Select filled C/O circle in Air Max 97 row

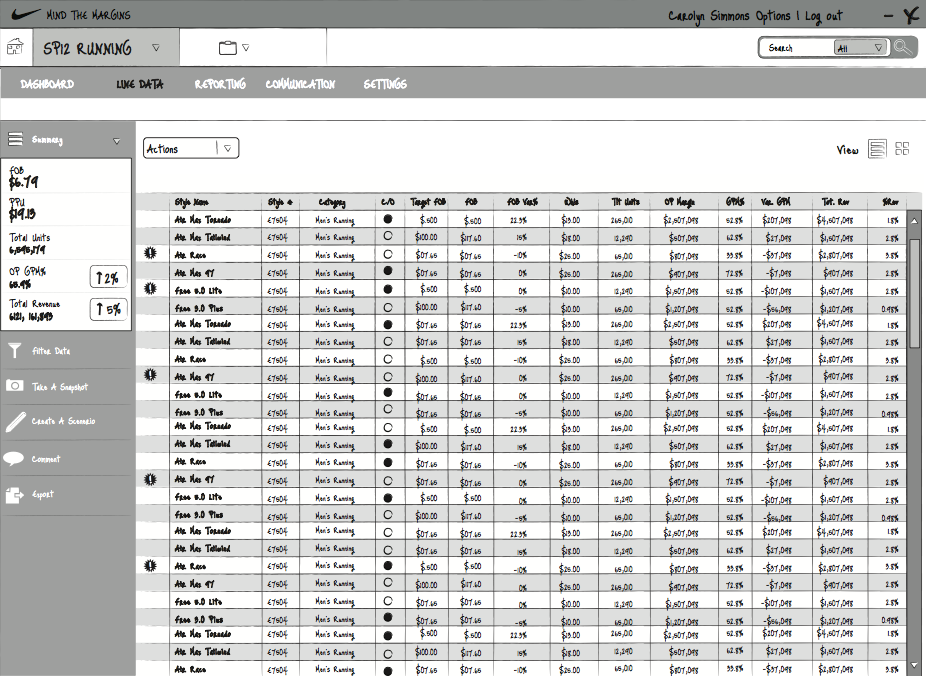click(x=388, y=270)
